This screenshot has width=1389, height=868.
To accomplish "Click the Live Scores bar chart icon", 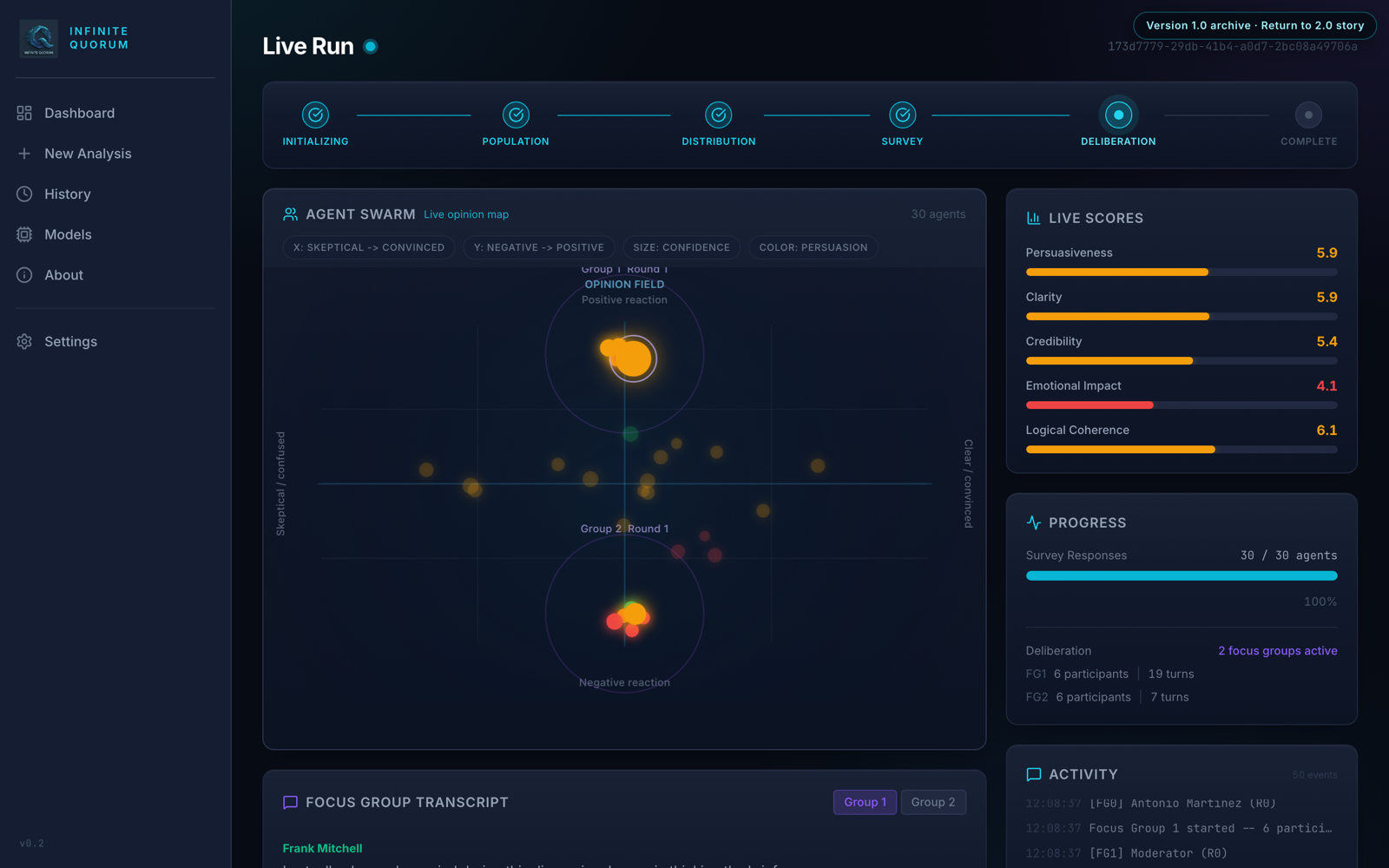I will pos(1033,218).
